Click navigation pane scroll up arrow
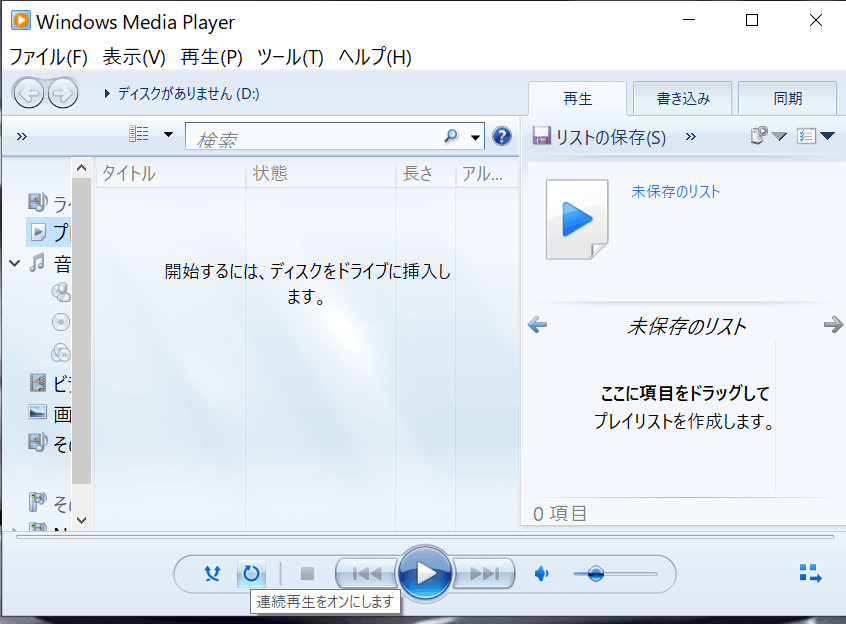 click(81, 168)
